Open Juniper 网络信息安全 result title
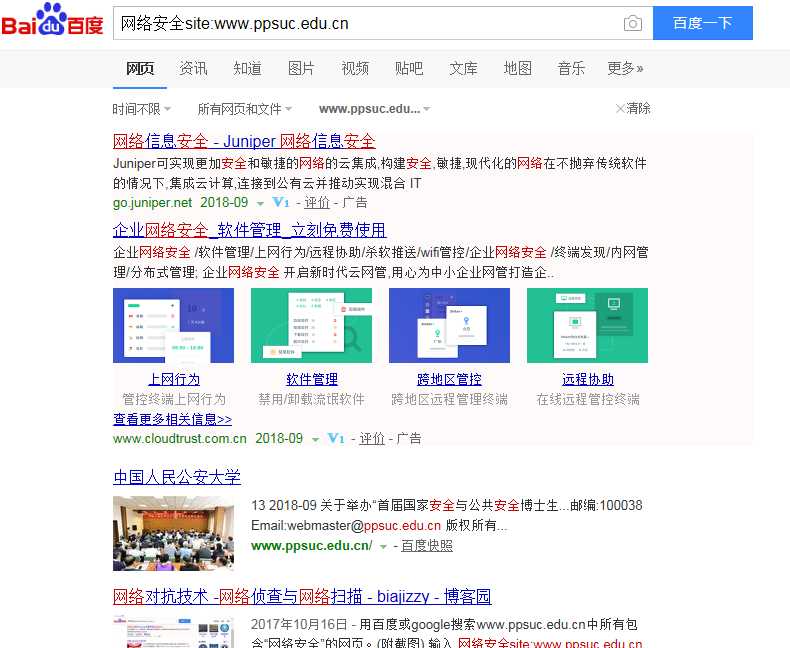 (244, 142)
